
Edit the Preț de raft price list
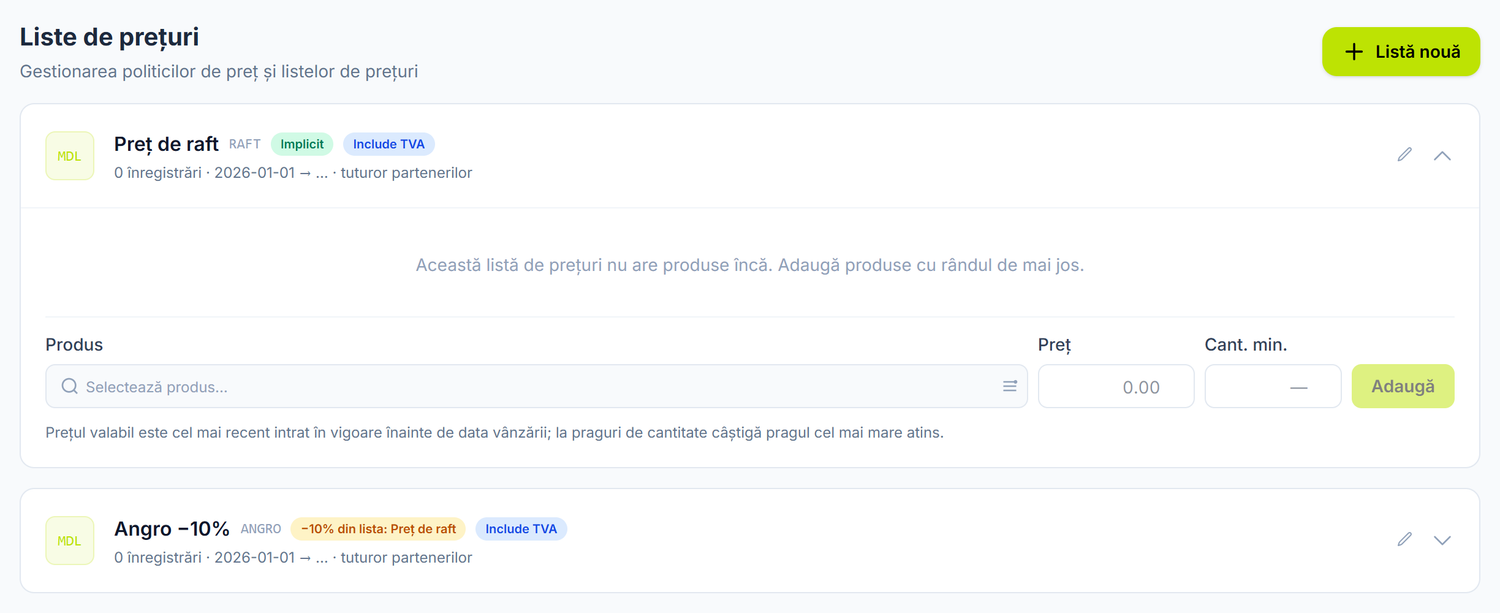point(1405,155)
